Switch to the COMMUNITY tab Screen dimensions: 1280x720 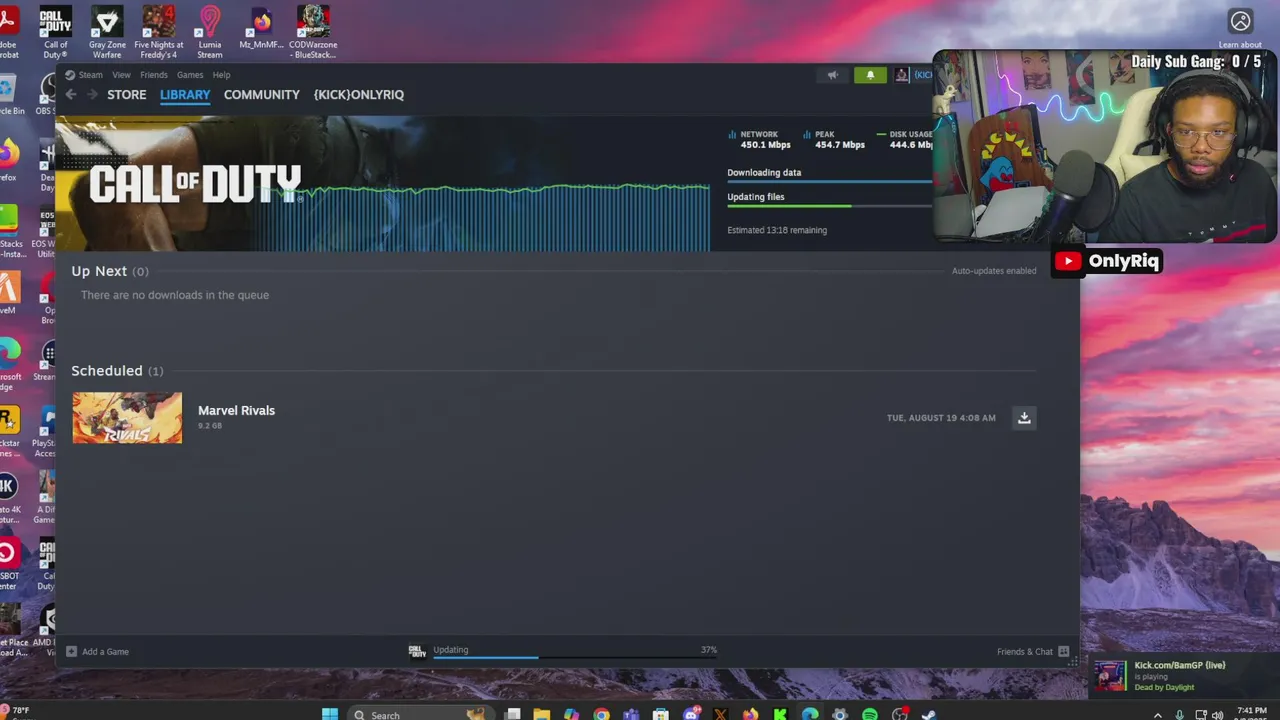tap(262, 94)
